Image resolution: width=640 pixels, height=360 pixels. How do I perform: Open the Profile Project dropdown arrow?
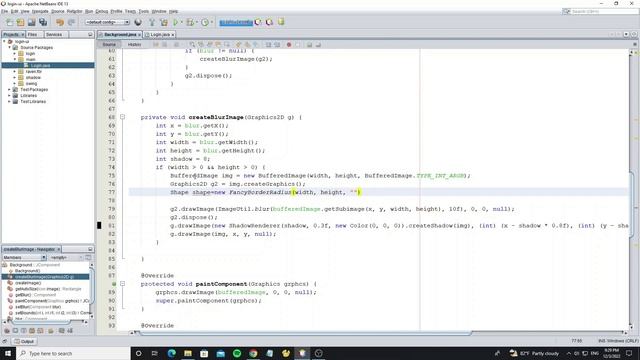click(x=211, y=22)
